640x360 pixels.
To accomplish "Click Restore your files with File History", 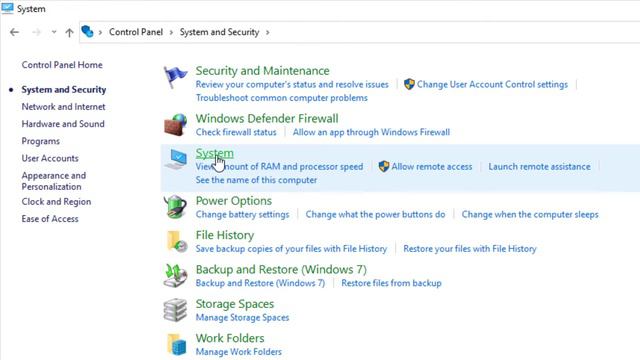I will click(470, 249).
